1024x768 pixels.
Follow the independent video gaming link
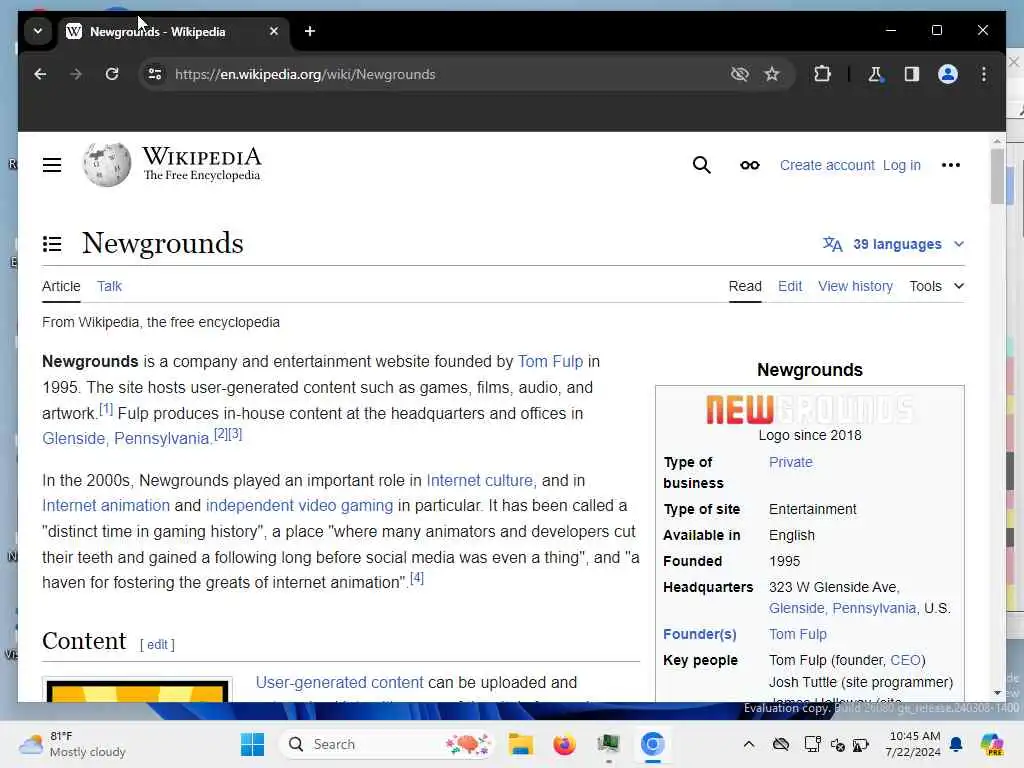click(x=299, y=505)
